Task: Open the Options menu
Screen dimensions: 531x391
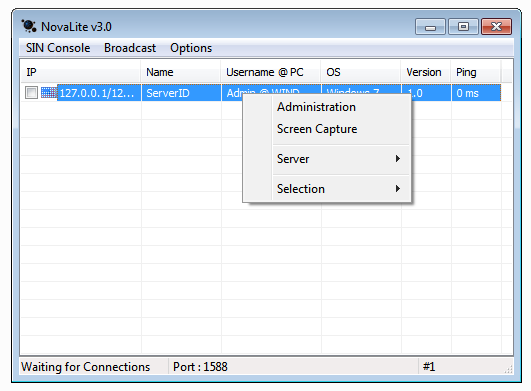Action: [x=191, y=48]
